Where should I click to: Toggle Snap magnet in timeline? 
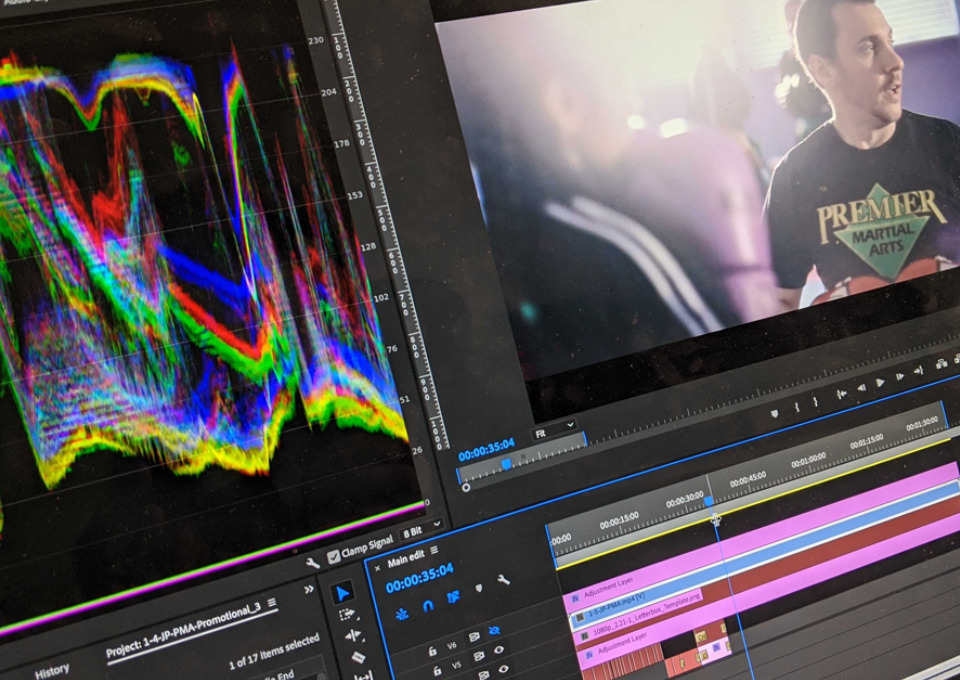(427, 605)
